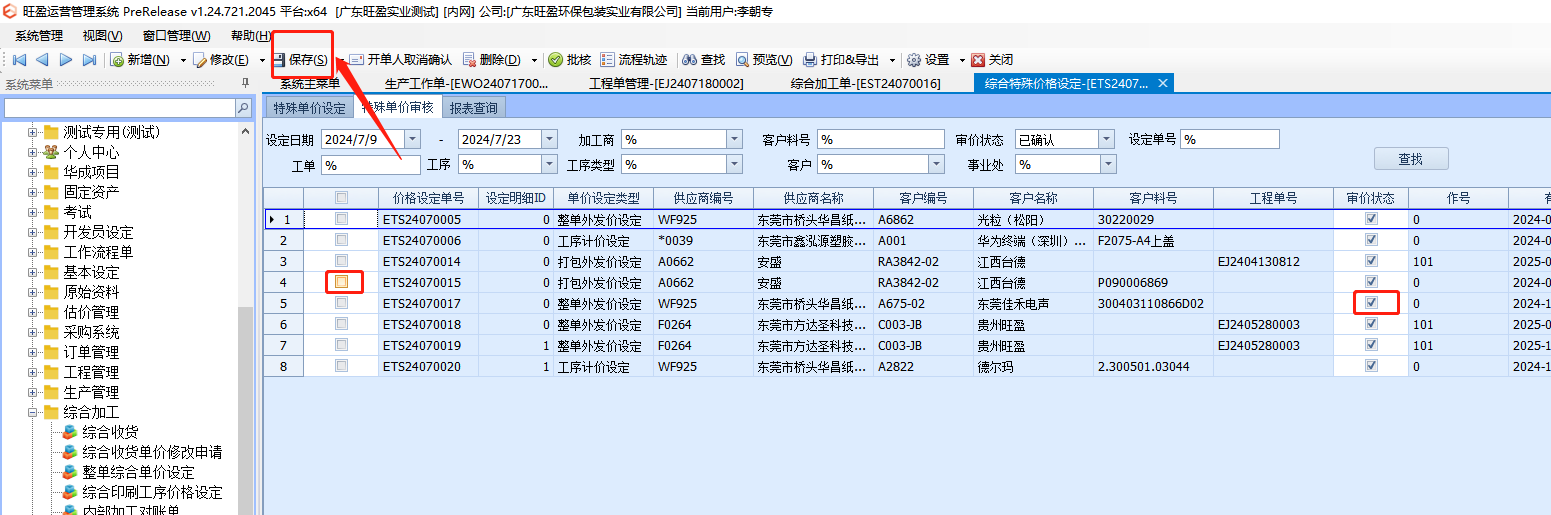Open the 设置 settings gear button
The height and width of the screenshot is (515, 1551).
tap(928, 60)
